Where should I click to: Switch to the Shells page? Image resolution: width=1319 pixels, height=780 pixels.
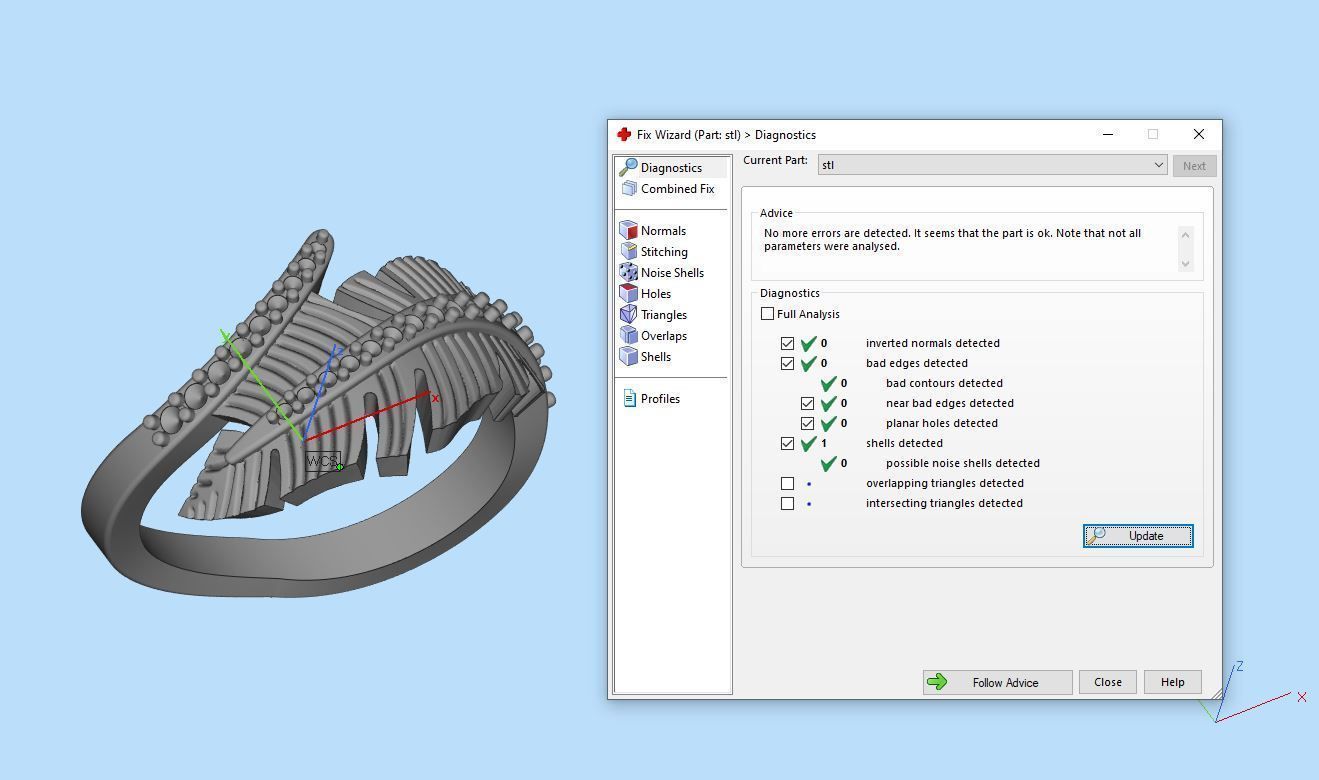tap(656, 357)
